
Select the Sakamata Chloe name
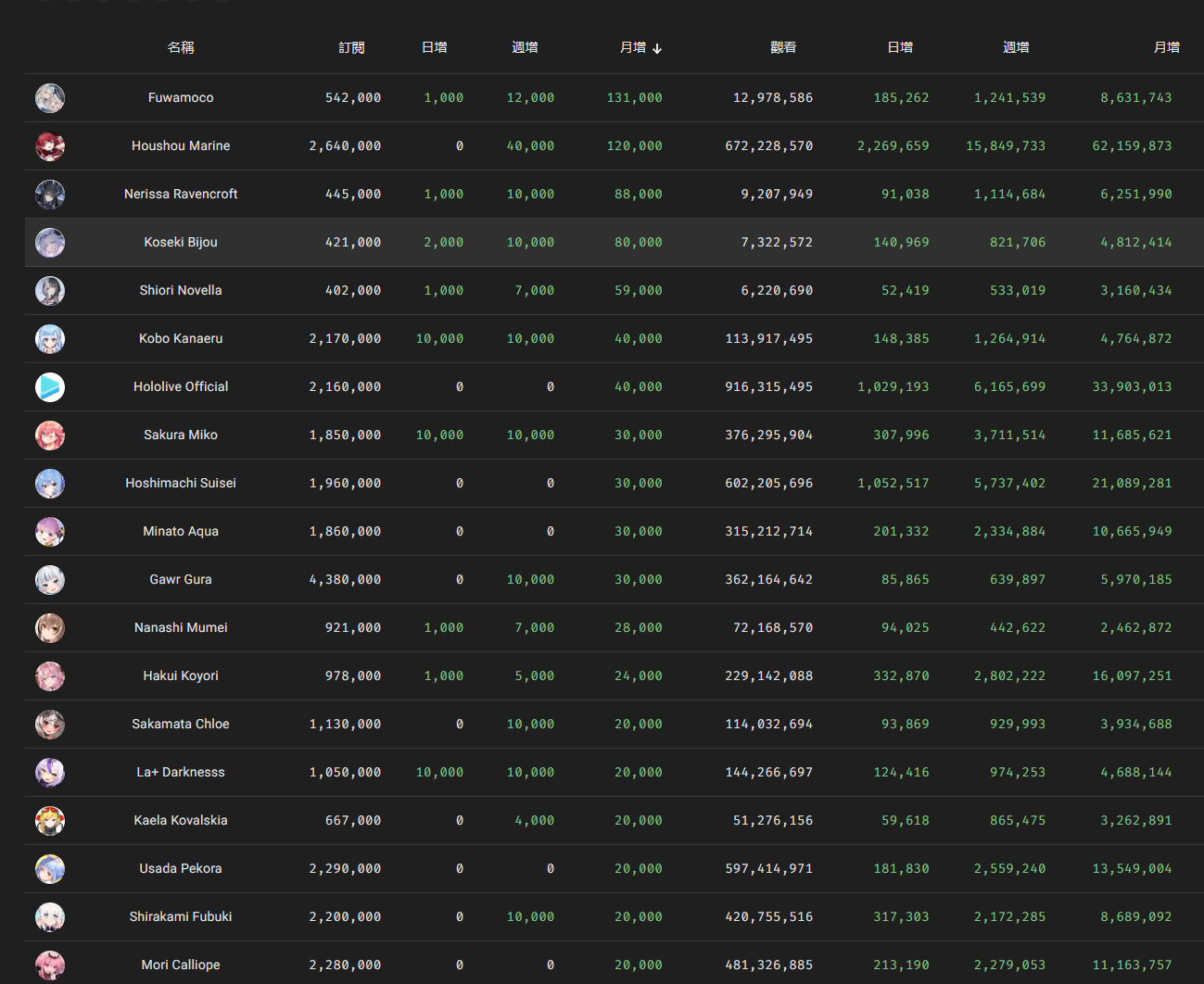[x=181, y=724]
